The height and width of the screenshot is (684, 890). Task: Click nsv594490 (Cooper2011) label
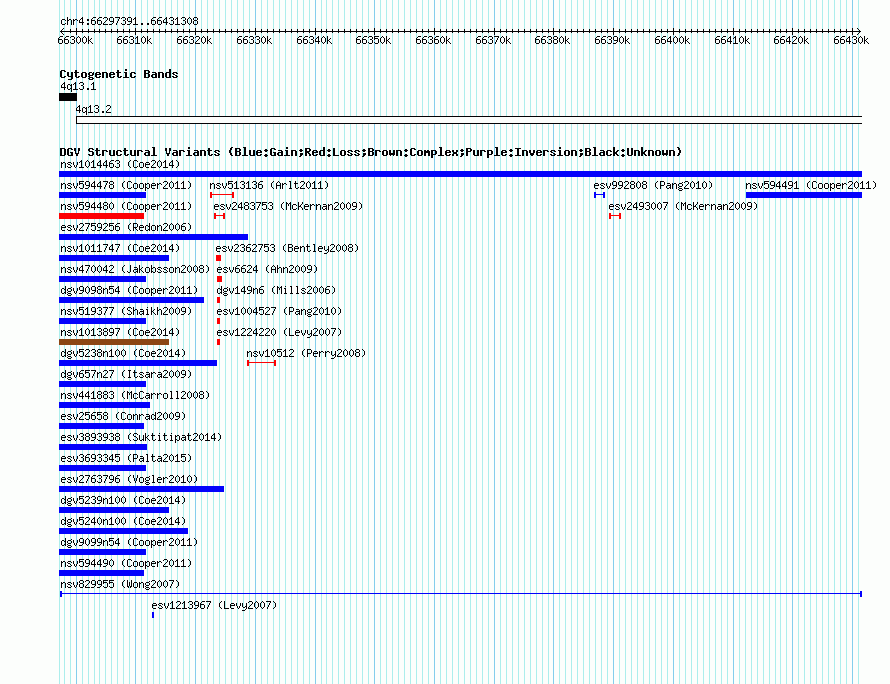click(126, 564)
